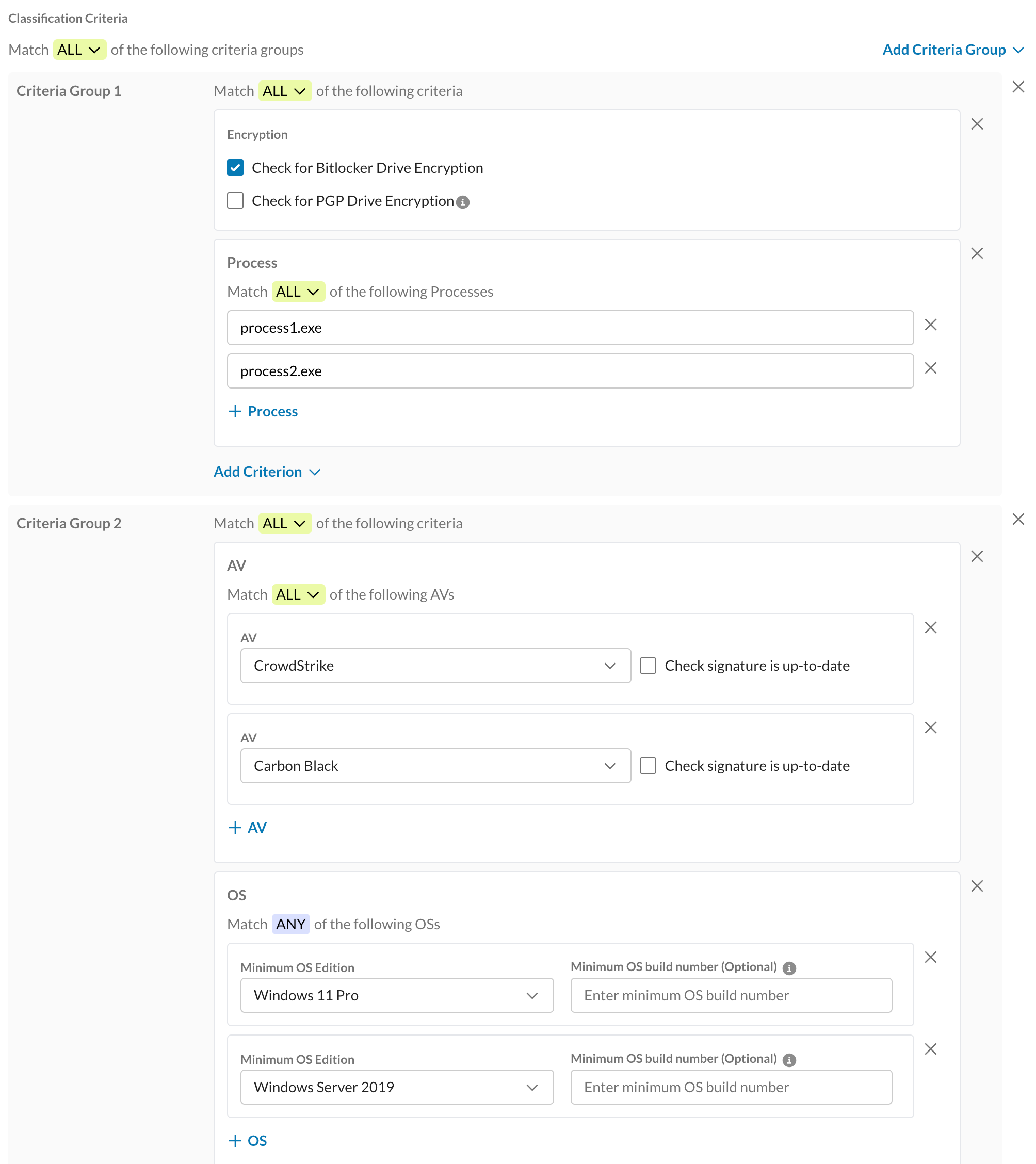Remove the Carbon Black AV entry
The image size is (1036, 1164).
click(931, 727)
